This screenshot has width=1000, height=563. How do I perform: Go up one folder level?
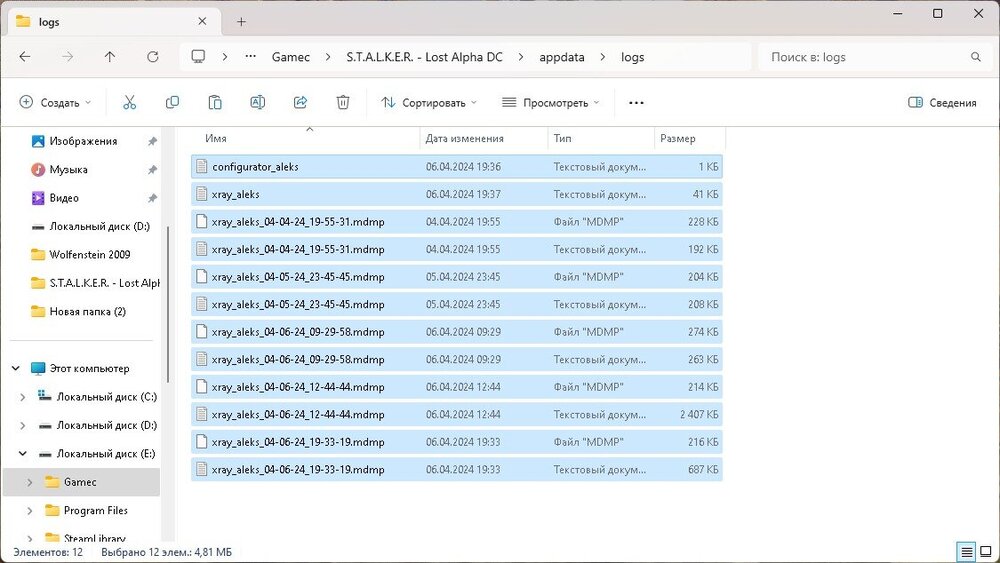pos(110,57)
